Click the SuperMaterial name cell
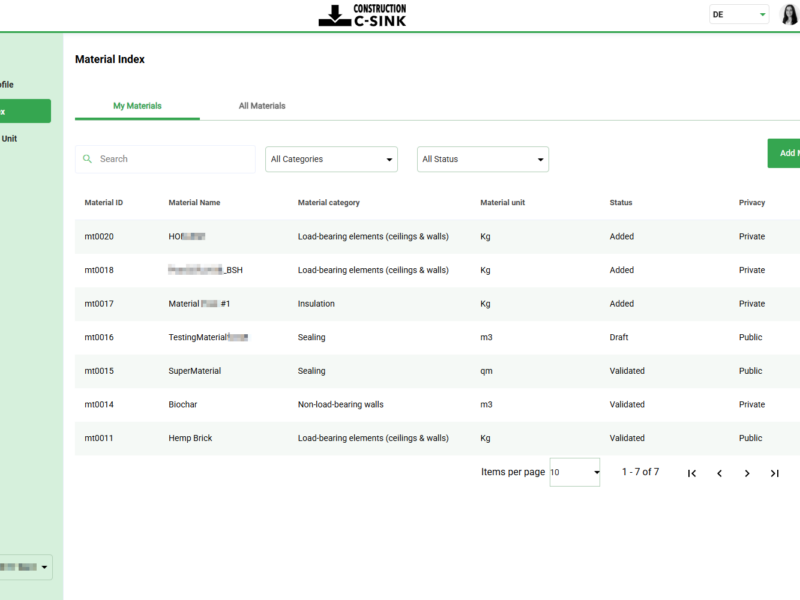The height and width of the screenshot is (600, 800). [x=195, y=371]
